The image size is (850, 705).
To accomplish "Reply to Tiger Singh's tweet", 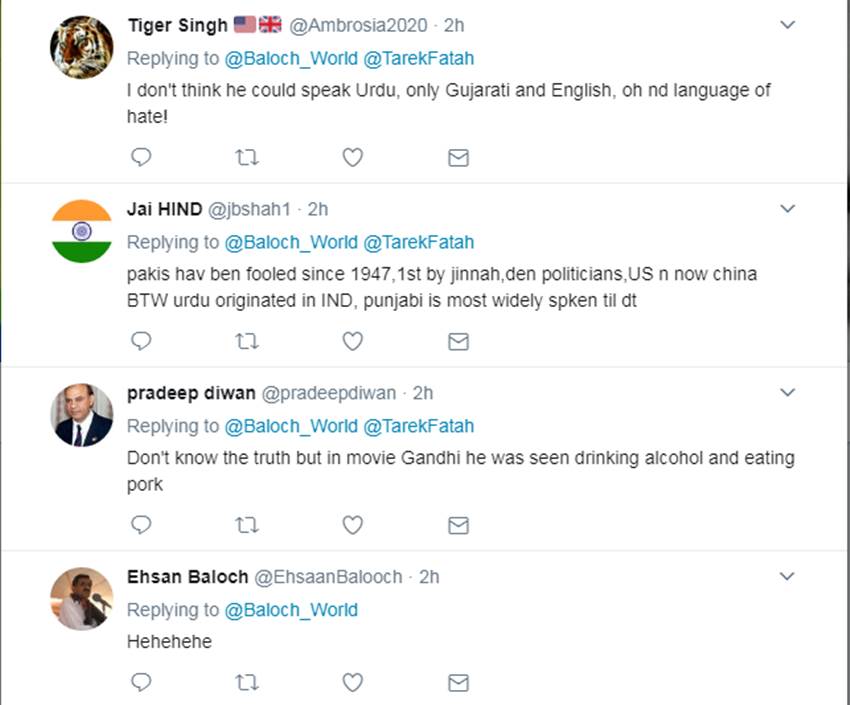I will coord(142,157).
